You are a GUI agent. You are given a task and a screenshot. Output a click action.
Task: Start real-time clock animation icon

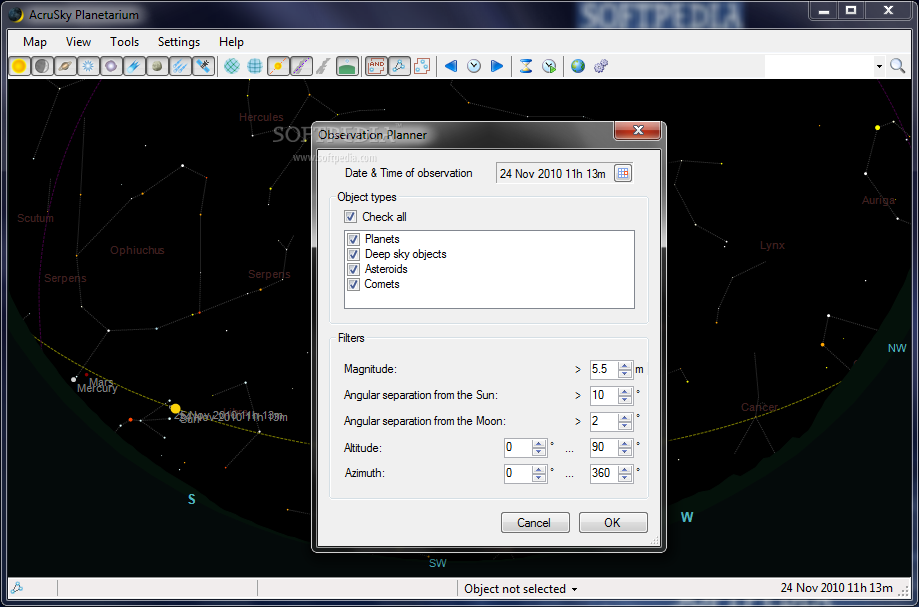[x=549, y=66]
